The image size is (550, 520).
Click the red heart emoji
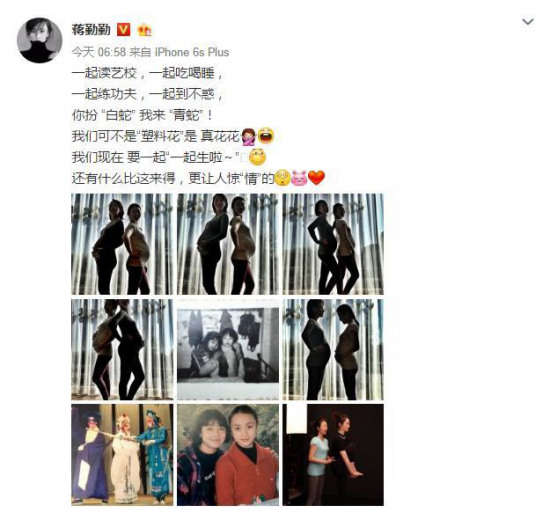(x=316, y=178)
